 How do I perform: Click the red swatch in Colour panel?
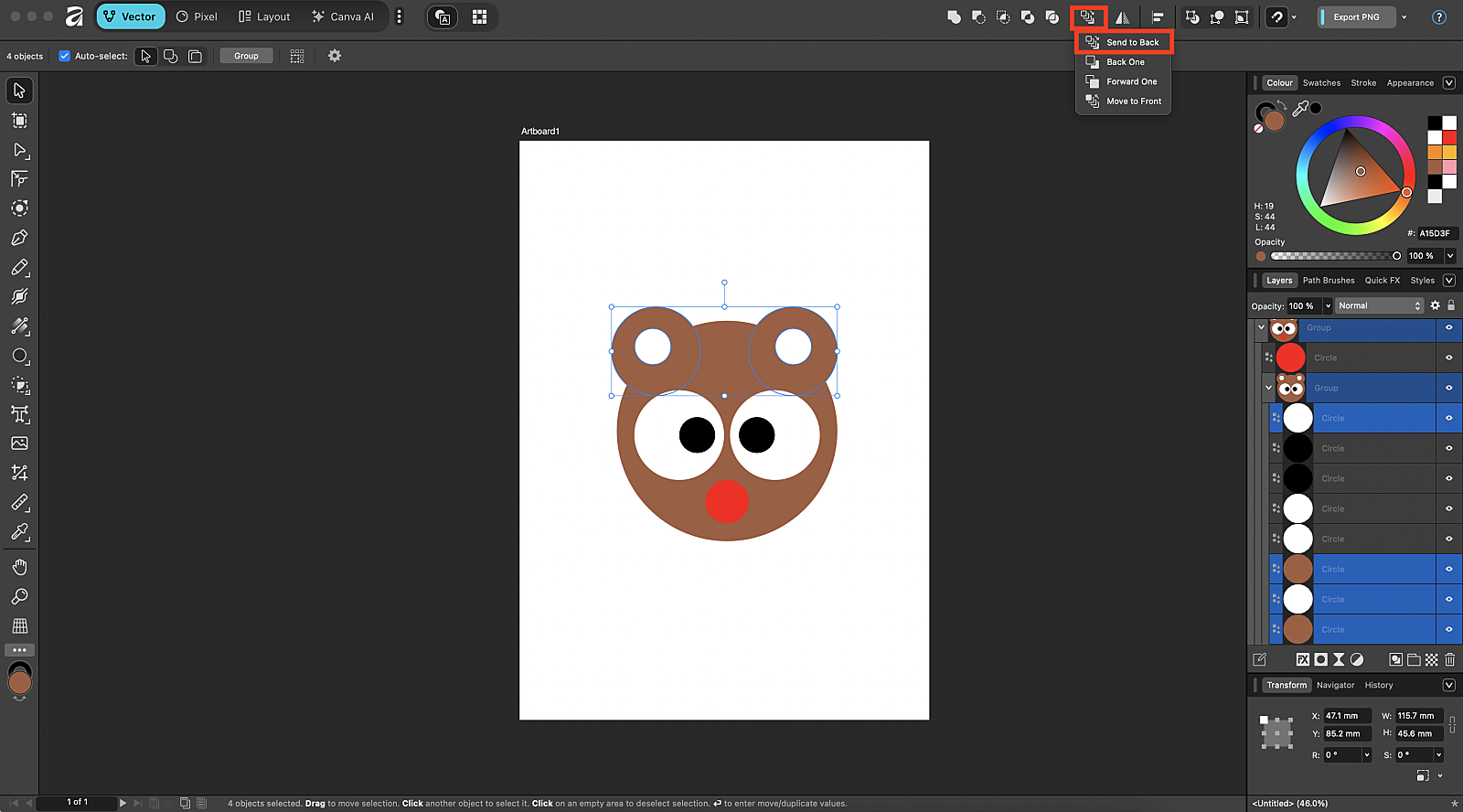[x=1449, y=137]
